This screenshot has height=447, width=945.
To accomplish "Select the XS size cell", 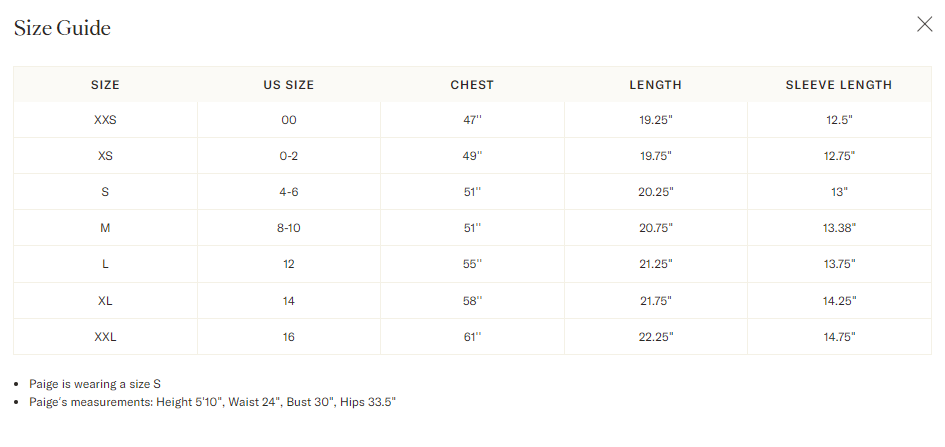I will 105,156.
